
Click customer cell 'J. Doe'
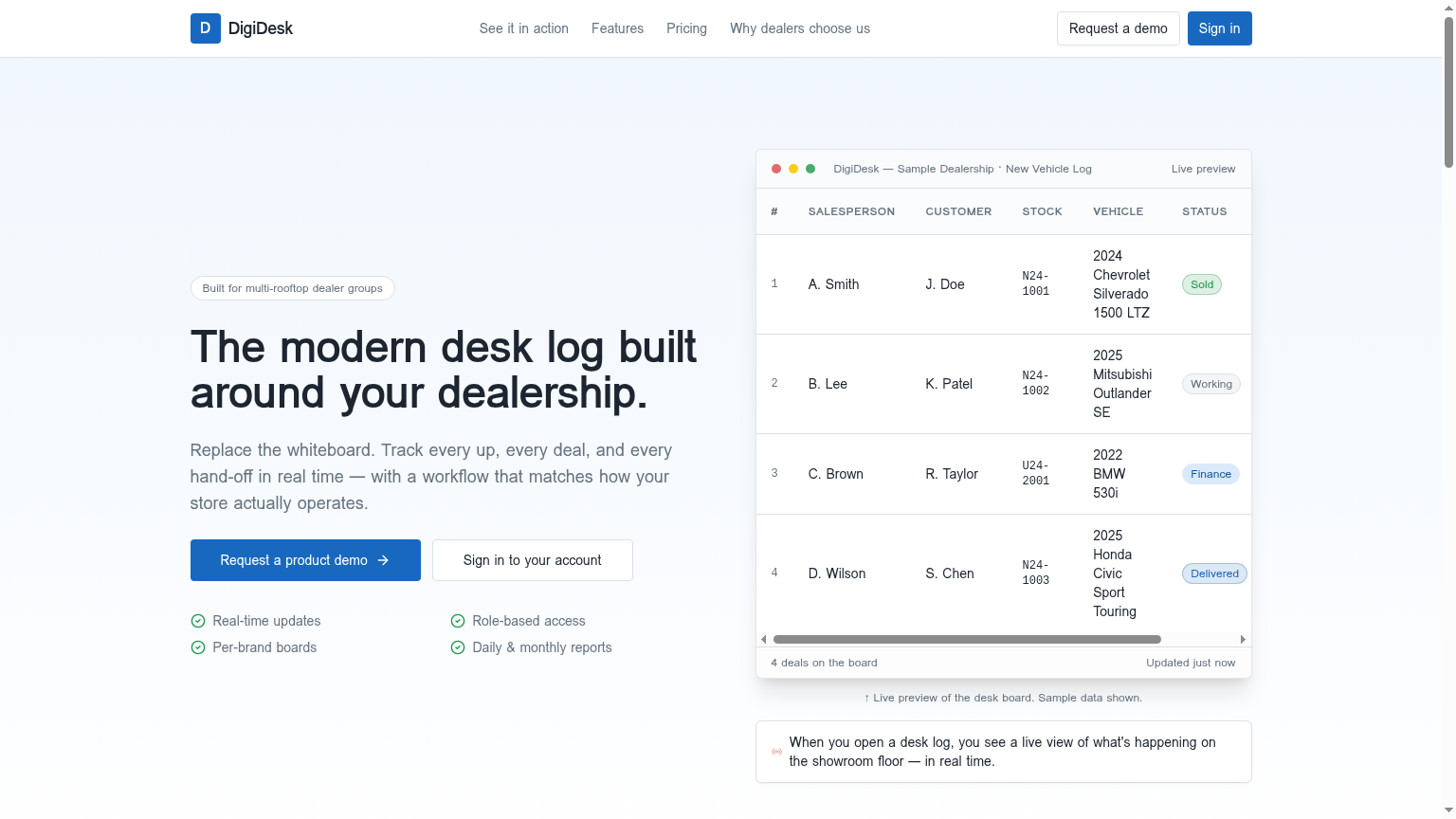(x=945, y=284)
